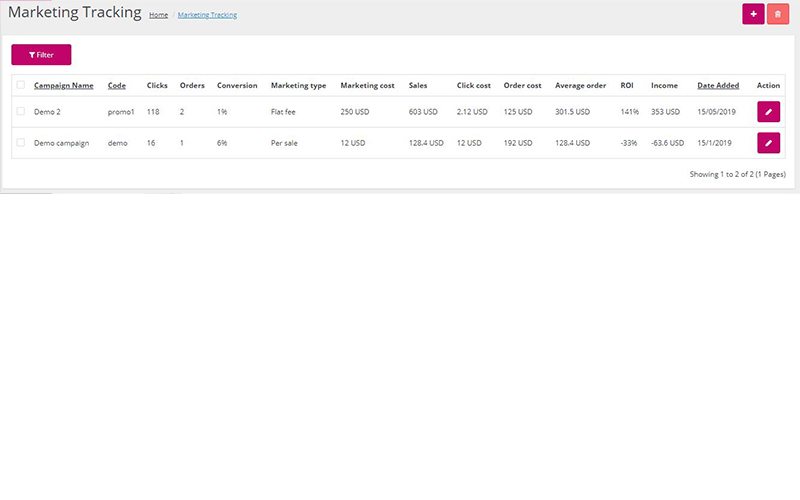Viewport: 800px width, 500px height.
Task: Go to Home breadcrumb link
Action: (158, 16)
